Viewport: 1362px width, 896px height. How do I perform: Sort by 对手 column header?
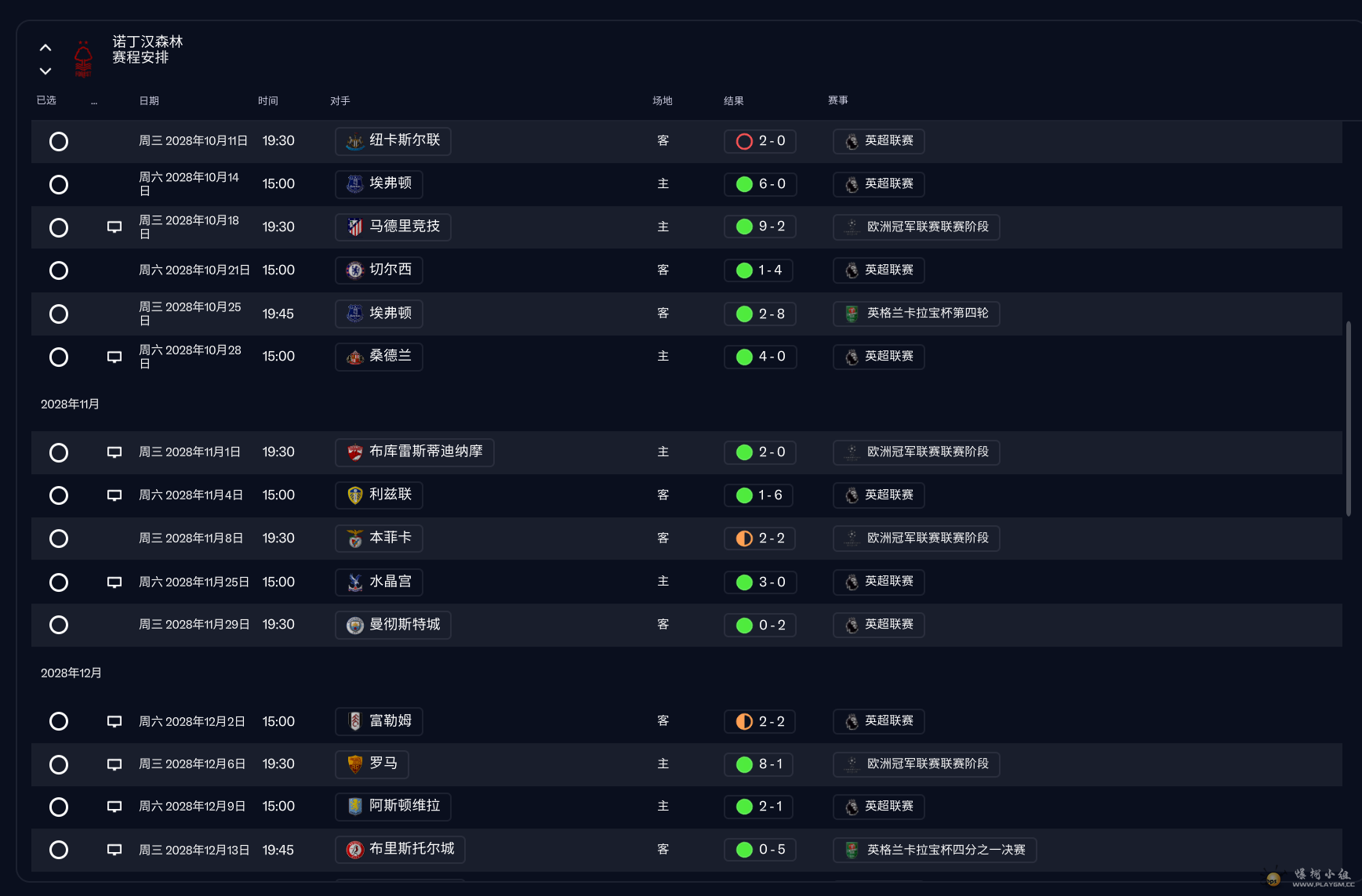point(340,100)
